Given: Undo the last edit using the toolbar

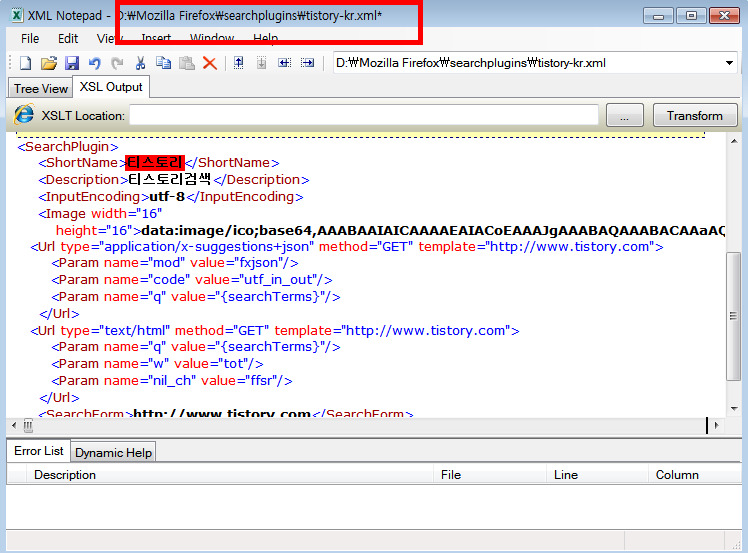Looking at the screenshot, I should pyautogui.click(x=95, y=63).
